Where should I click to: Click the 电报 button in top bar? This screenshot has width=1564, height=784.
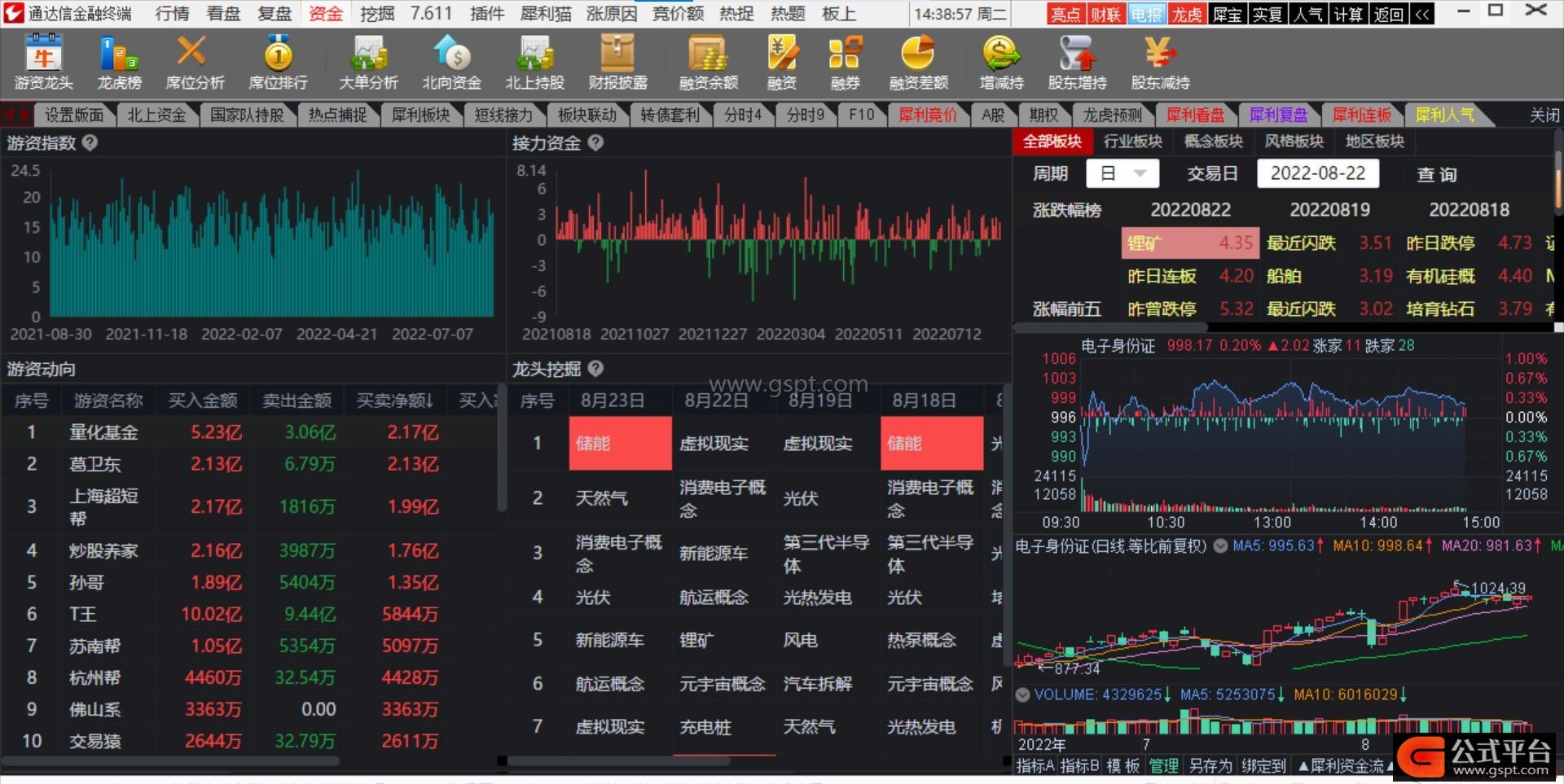[x=1146, y=14]
